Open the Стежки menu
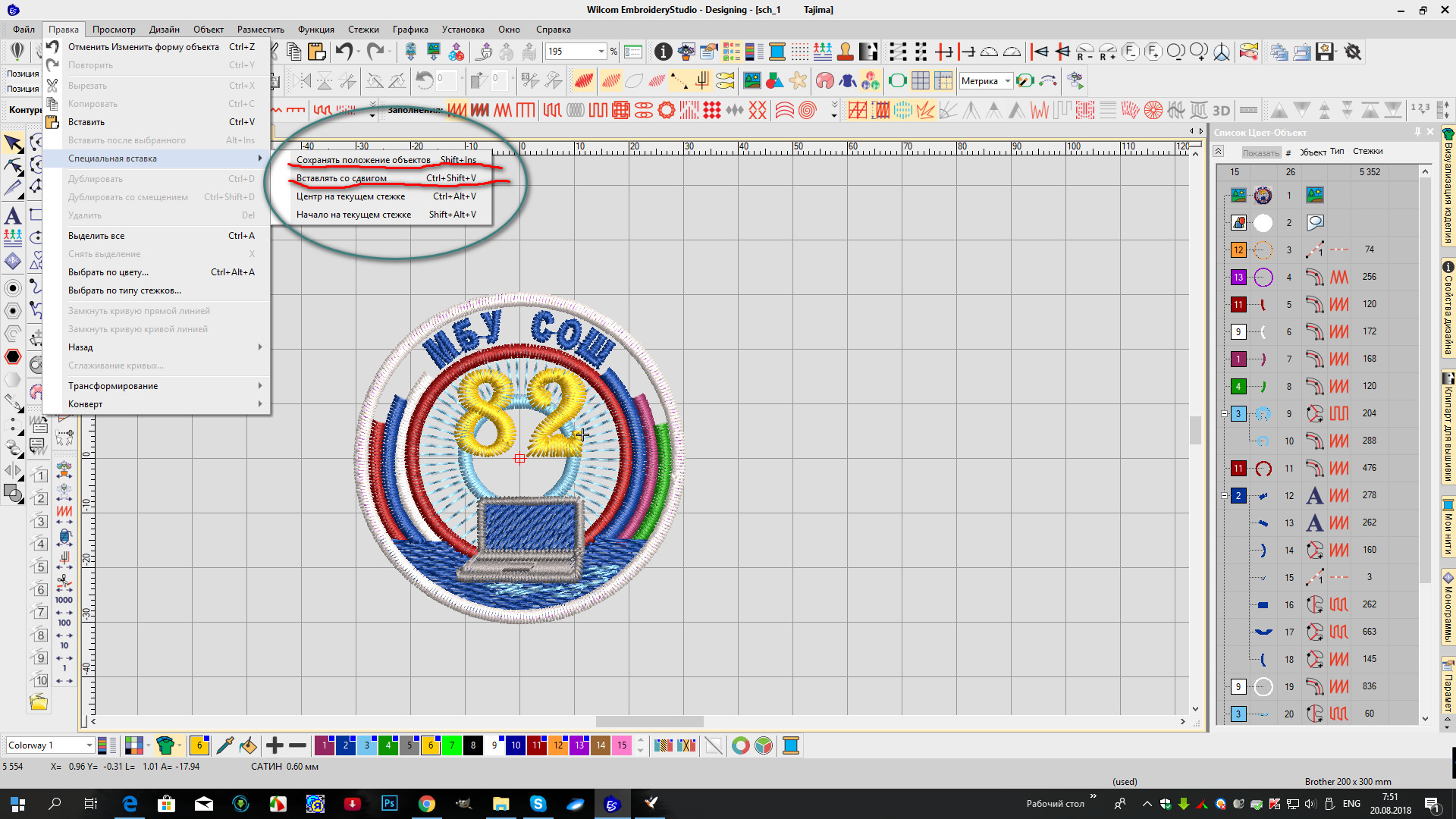Screen dimensions: 1456x819 [363, 30]
